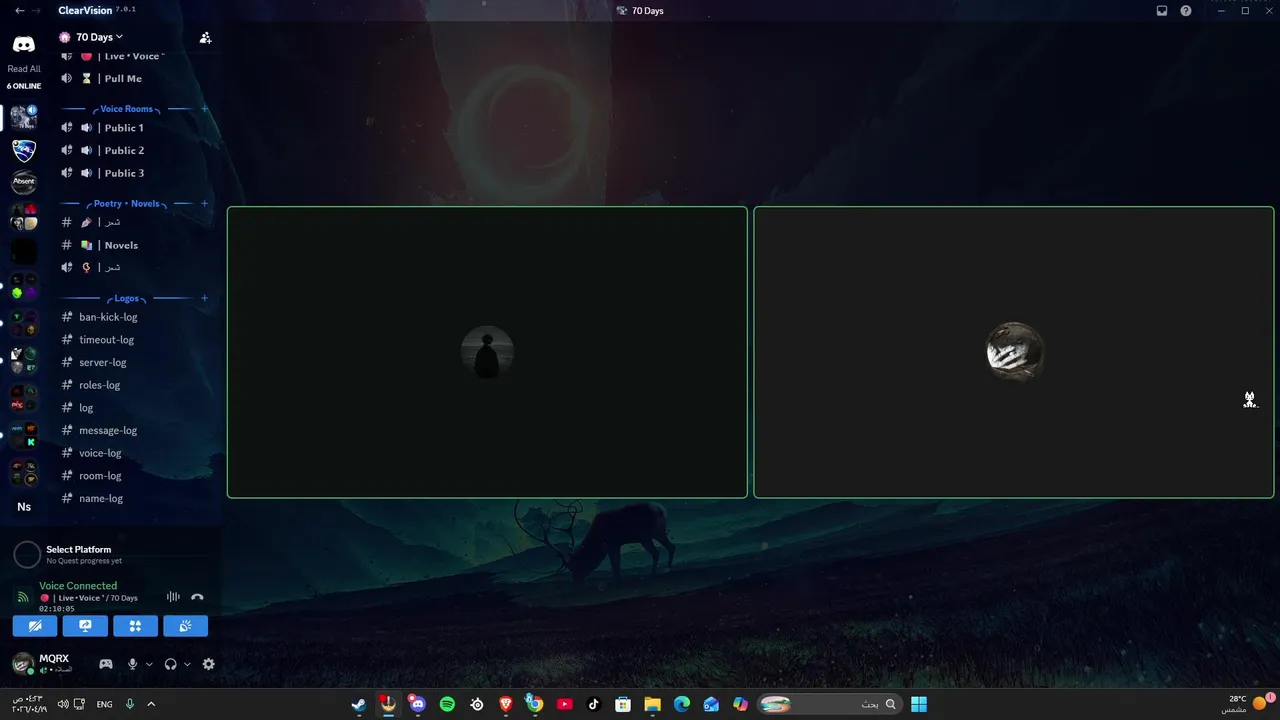The width and height of the screenshot is (1280, 720).
Task: Click the invite people icon beside 70 Days
Action: pyautogui.click(x=205, y=38)
